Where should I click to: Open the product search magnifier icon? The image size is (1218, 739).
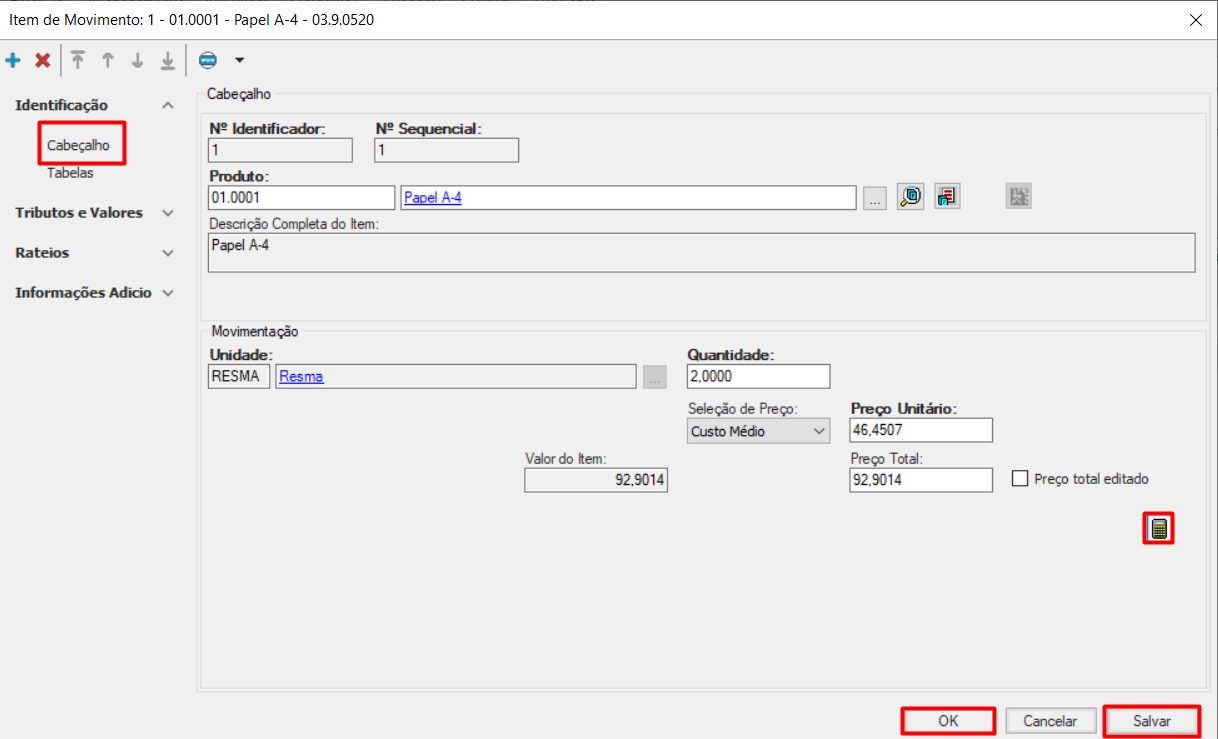pos(910,197)
